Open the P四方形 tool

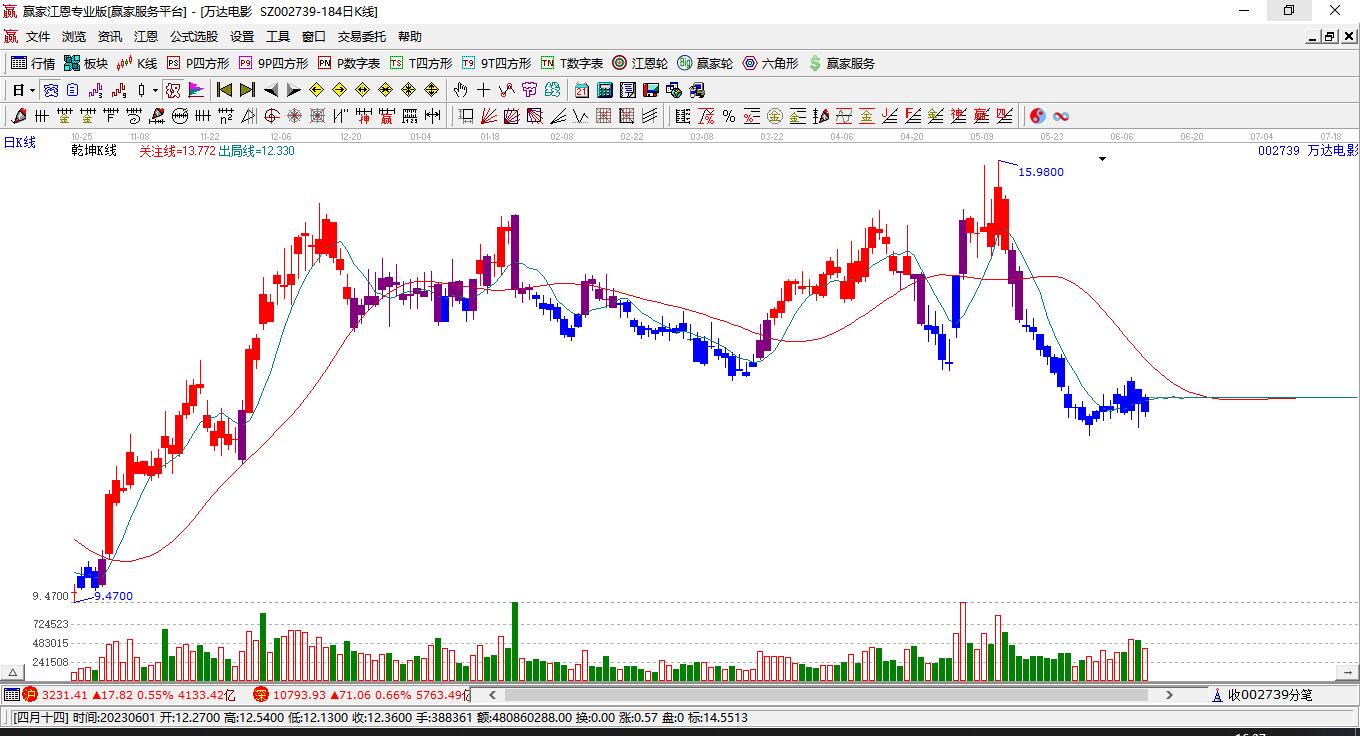click(198, 63)
